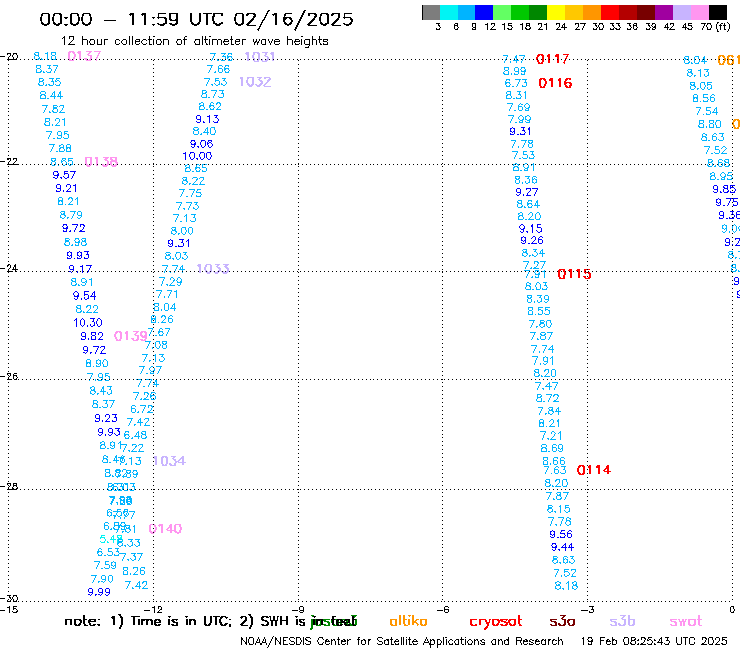Click the 'NOAA/NESDIS Center for Satellite Applications and Research' credit

pos(402,641)
